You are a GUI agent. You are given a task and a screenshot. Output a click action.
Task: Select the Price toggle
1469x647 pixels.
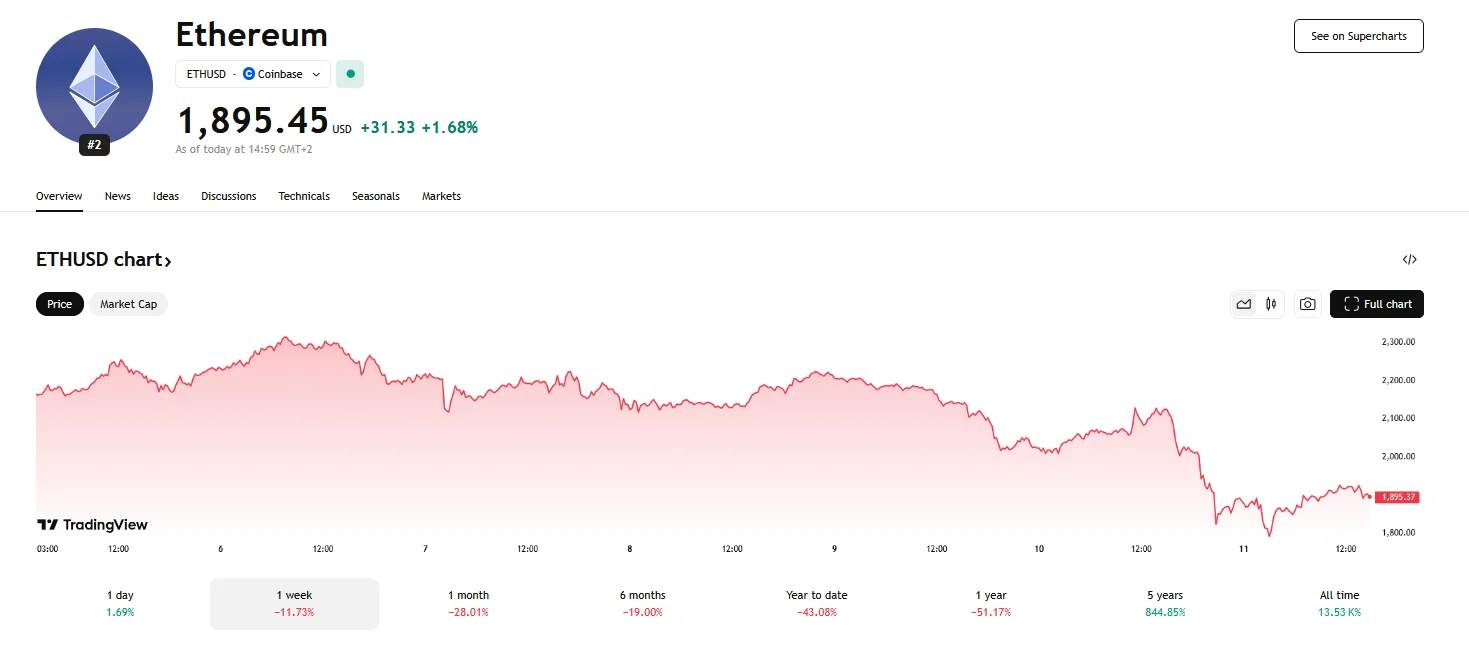coord(60,304)
